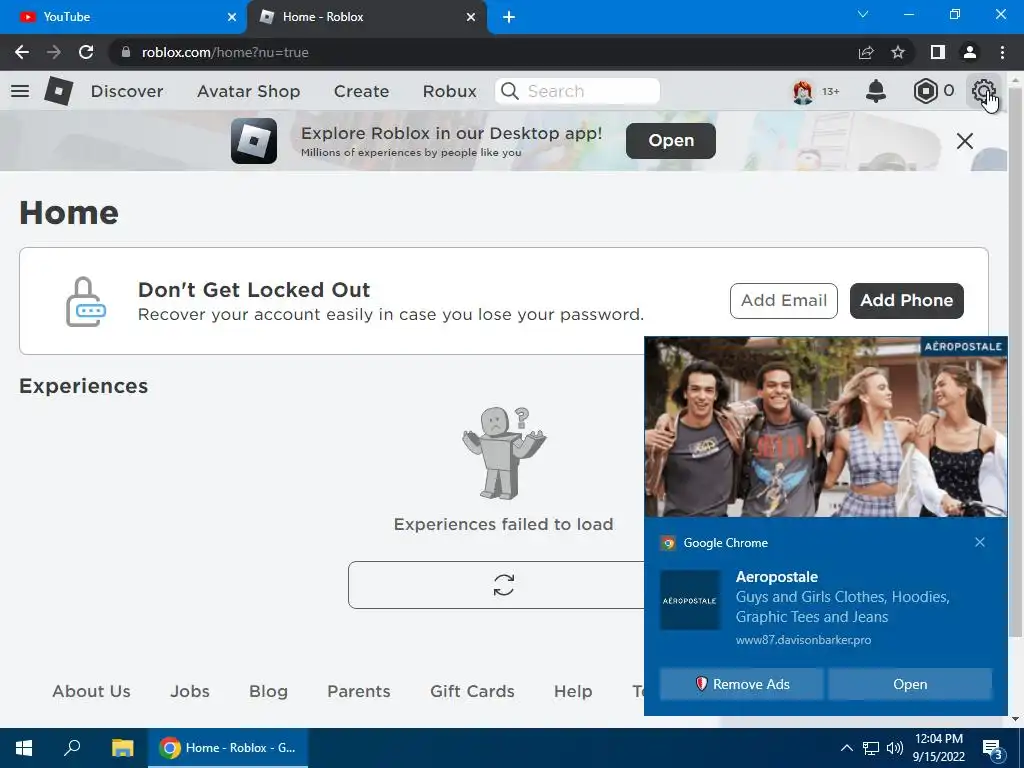Click Add Email button
Screen dimensions: 1024x768
(784, 300)
